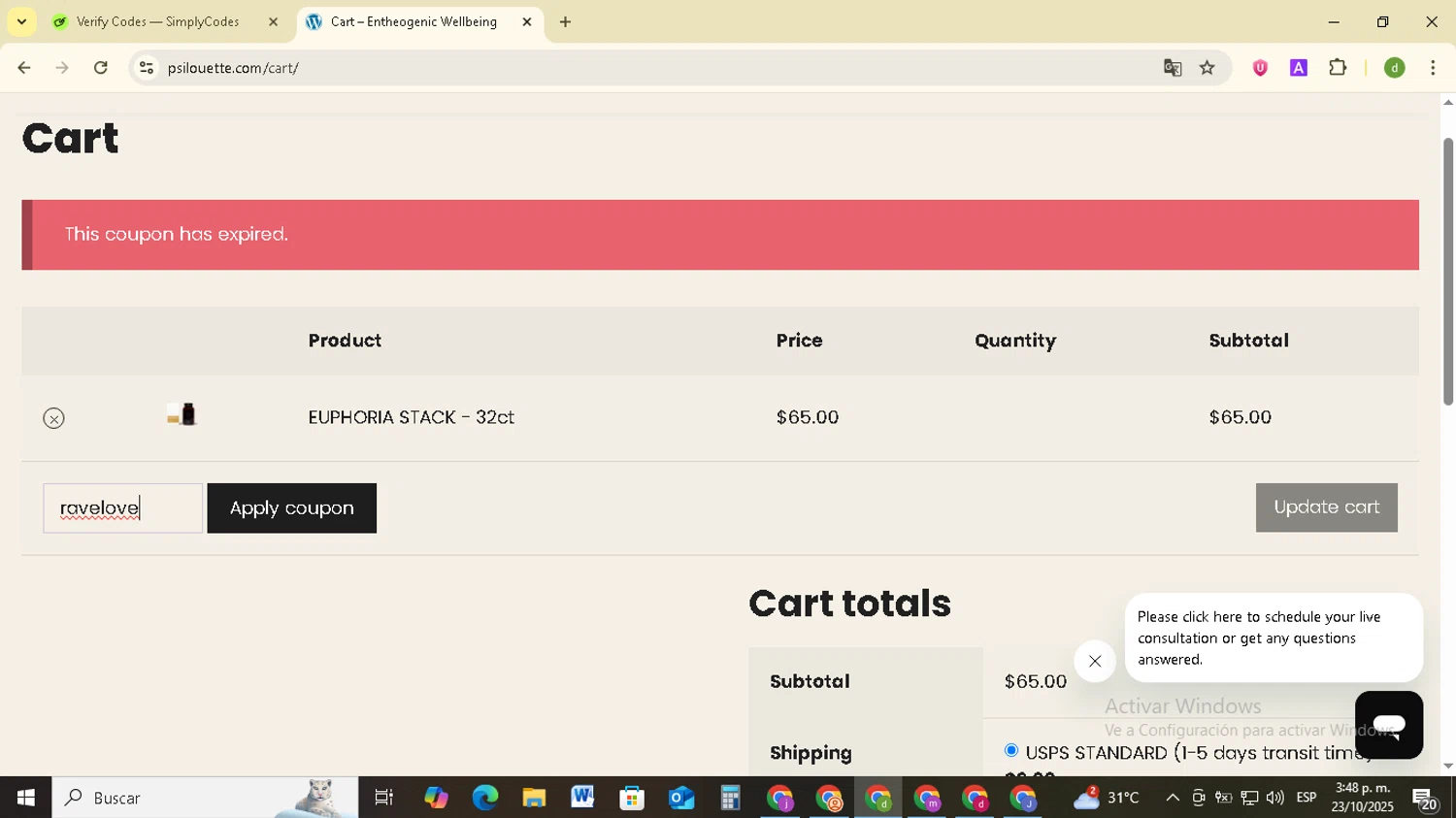Open the EUPHORIA STACK product thumbnail
Image resolution: width=1456 pixels, height=818 pixels.
pyautogui.click(x=182, y=415)
